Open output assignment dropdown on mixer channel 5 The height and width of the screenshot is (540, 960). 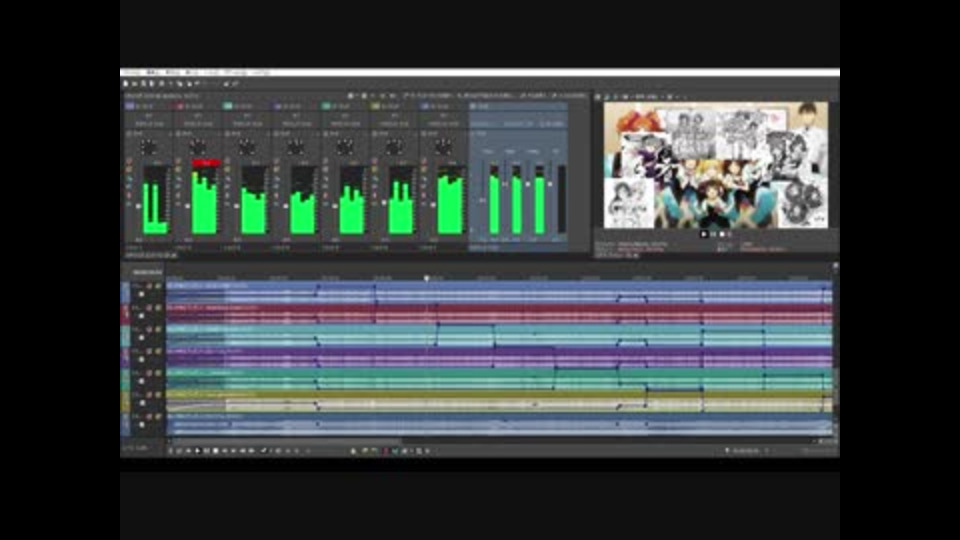(x=346, y=124)
